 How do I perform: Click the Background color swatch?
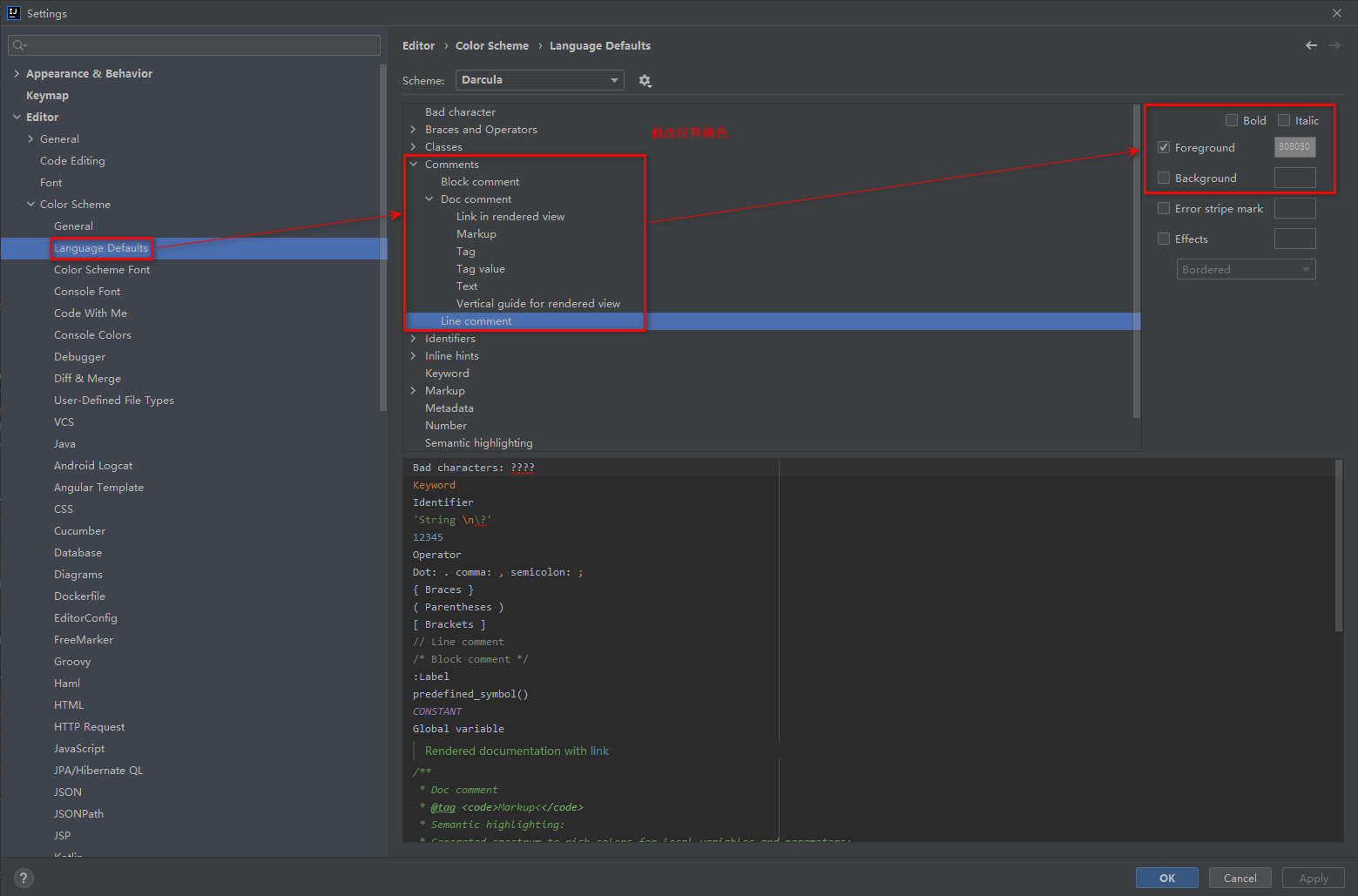click(x=1294, y=178)
